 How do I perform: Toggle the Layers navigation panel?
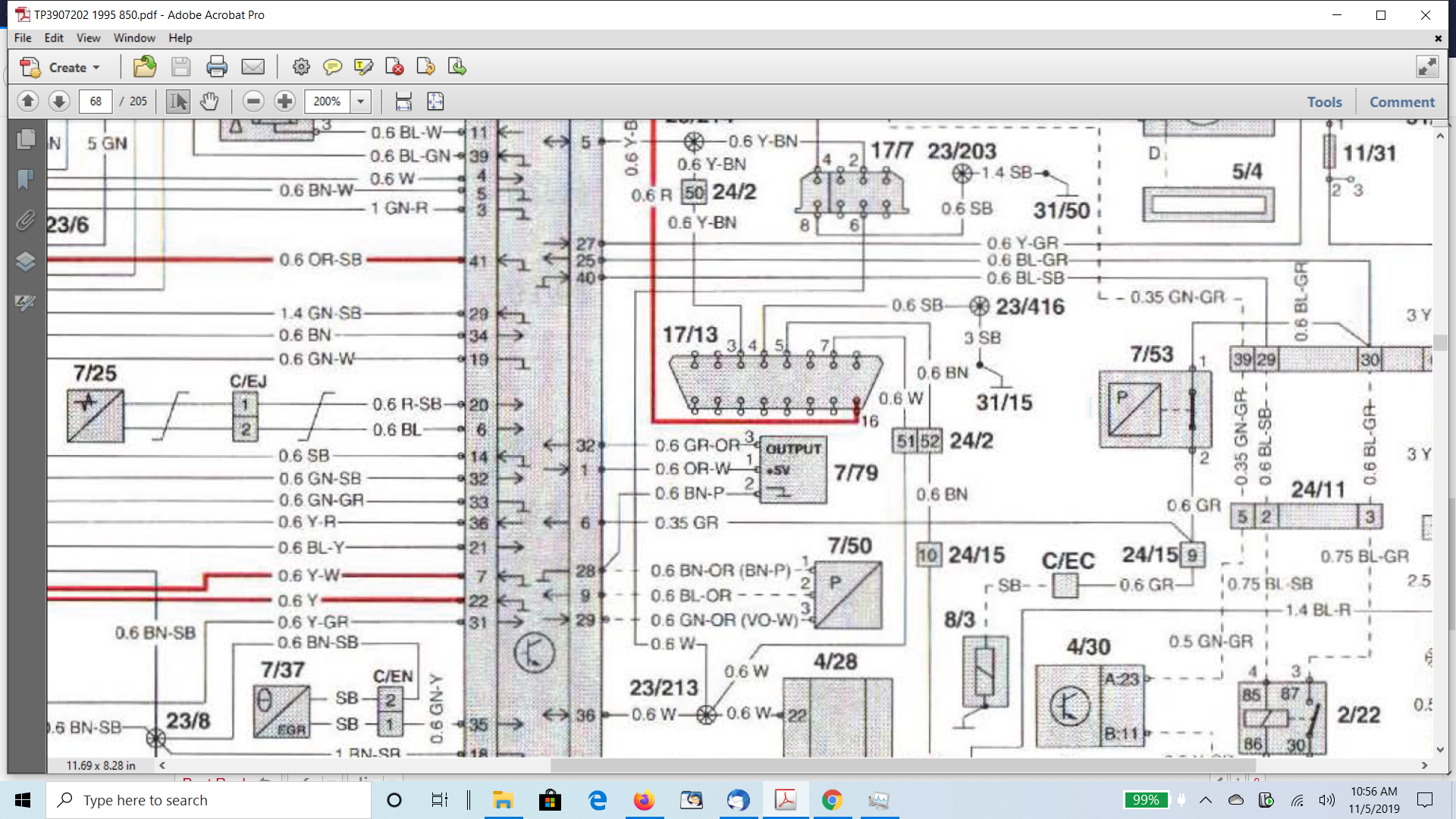click(x=25, y=262)
